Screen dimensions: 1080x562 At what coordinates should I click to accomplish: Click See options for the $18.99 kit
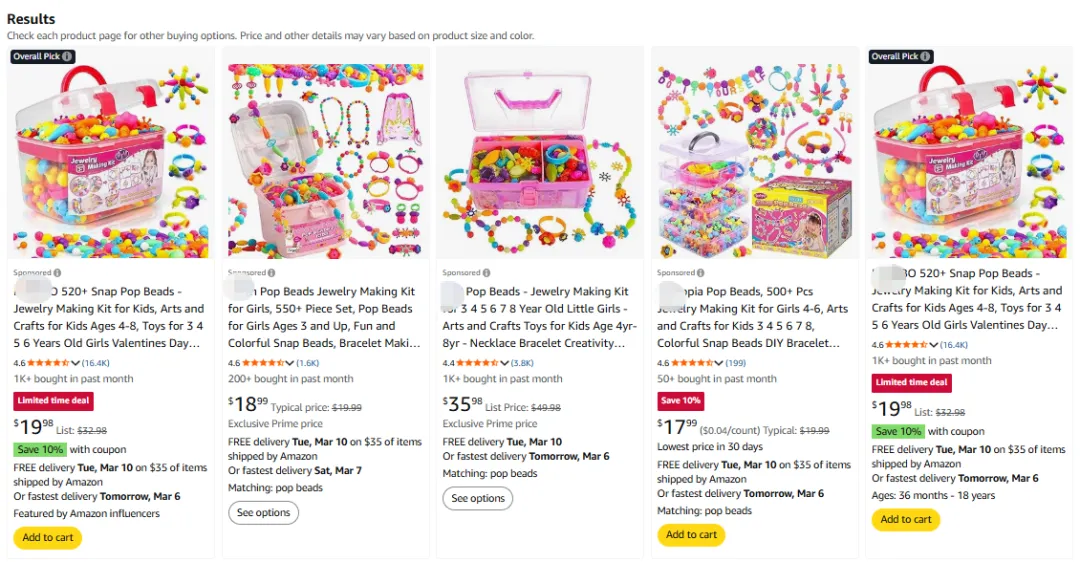(263, 513)
